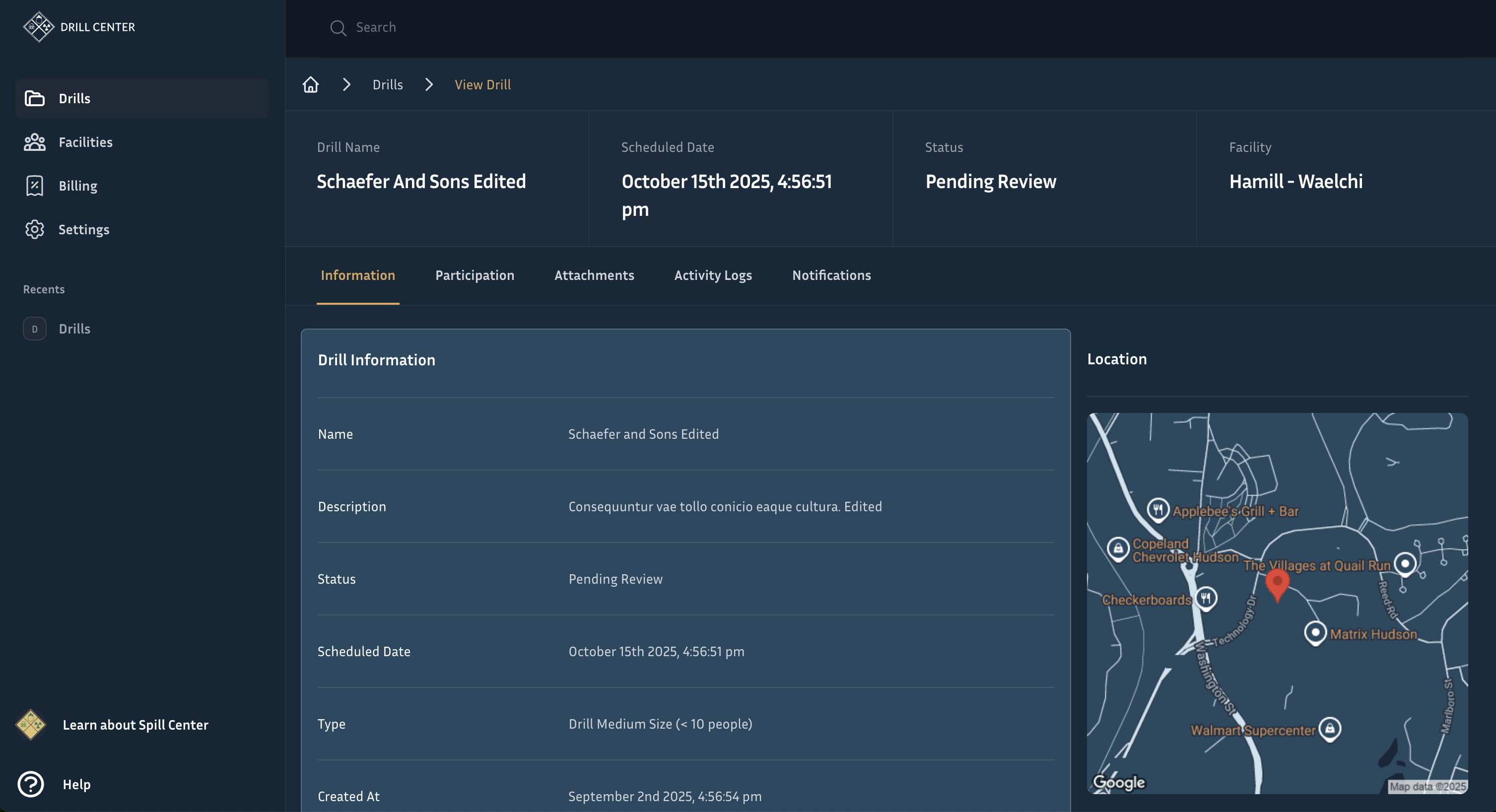Click the Drill Center diamond logo
Viewport: 1496px width, 812px height.
pos(38,27)
